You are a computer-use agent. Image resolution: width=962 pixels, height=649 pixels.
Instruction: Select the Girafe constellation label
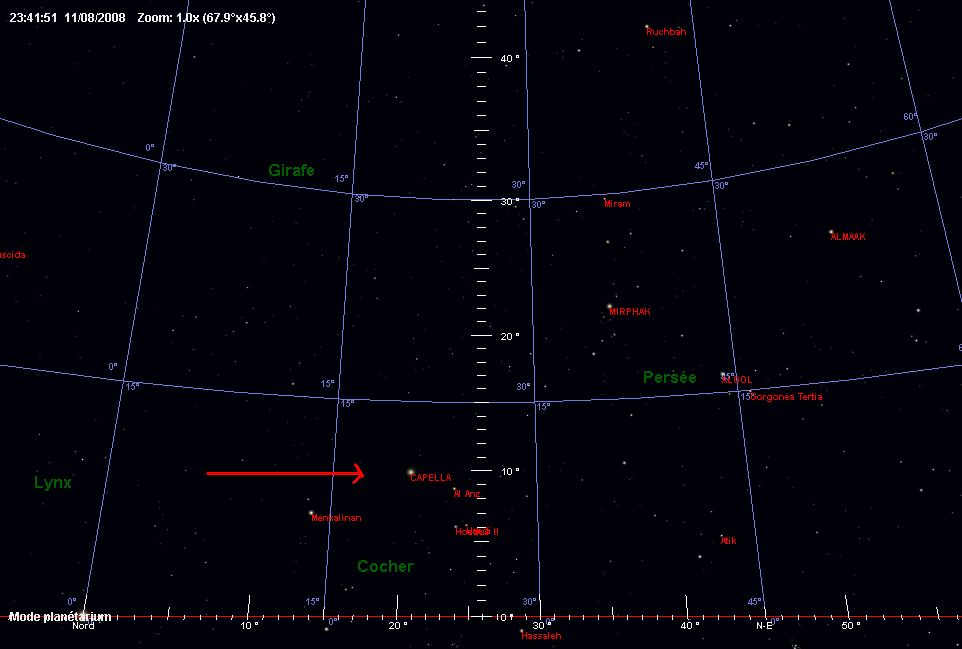tap(291, 171)
